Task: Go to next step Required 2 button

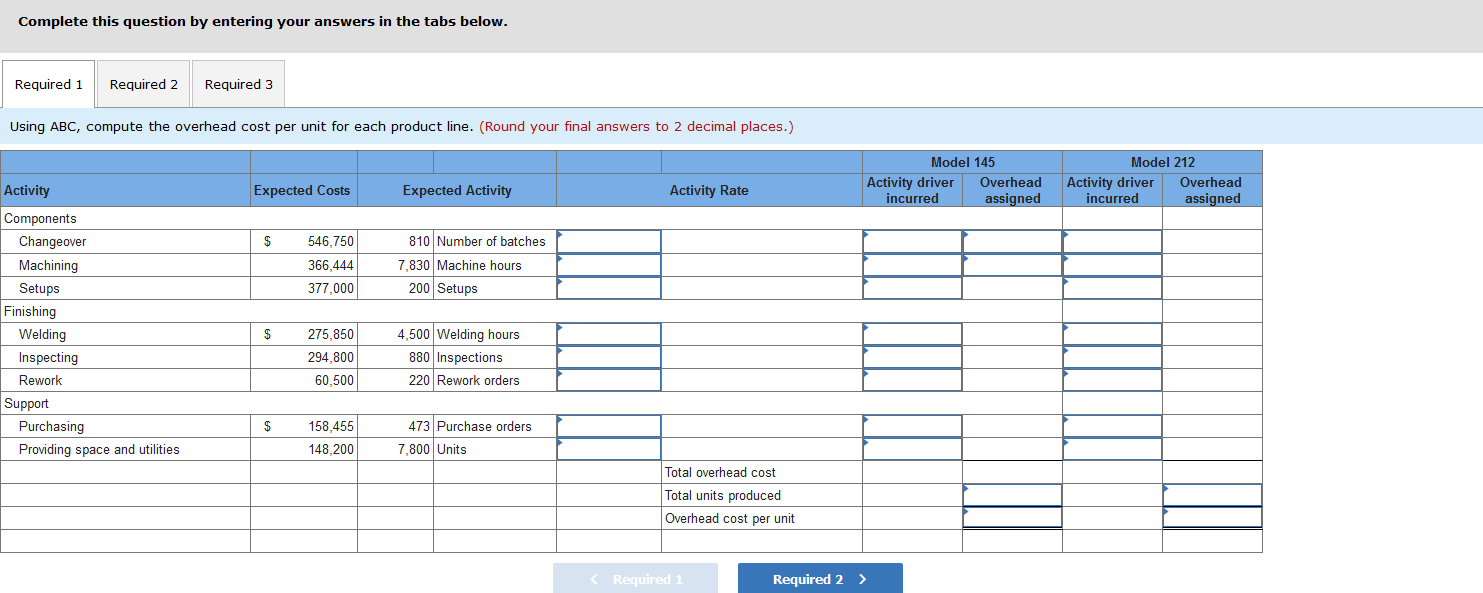Action: [x=820, y=579]
